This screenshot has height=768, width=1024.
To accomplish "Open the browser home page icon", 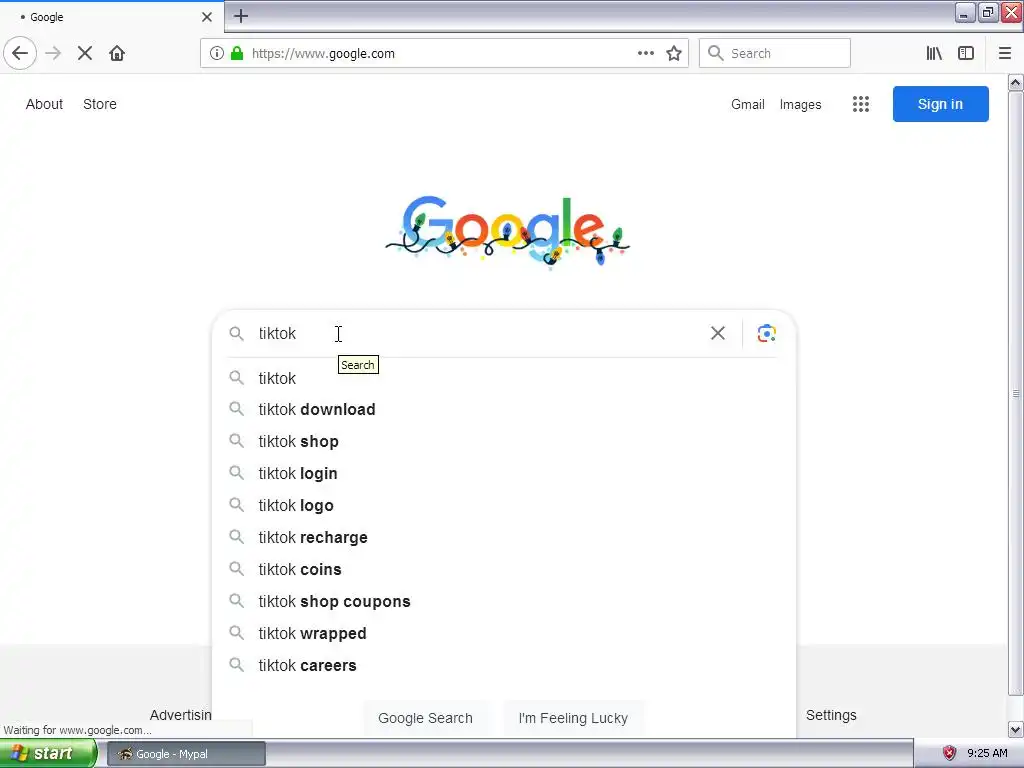I will point(117,54).
